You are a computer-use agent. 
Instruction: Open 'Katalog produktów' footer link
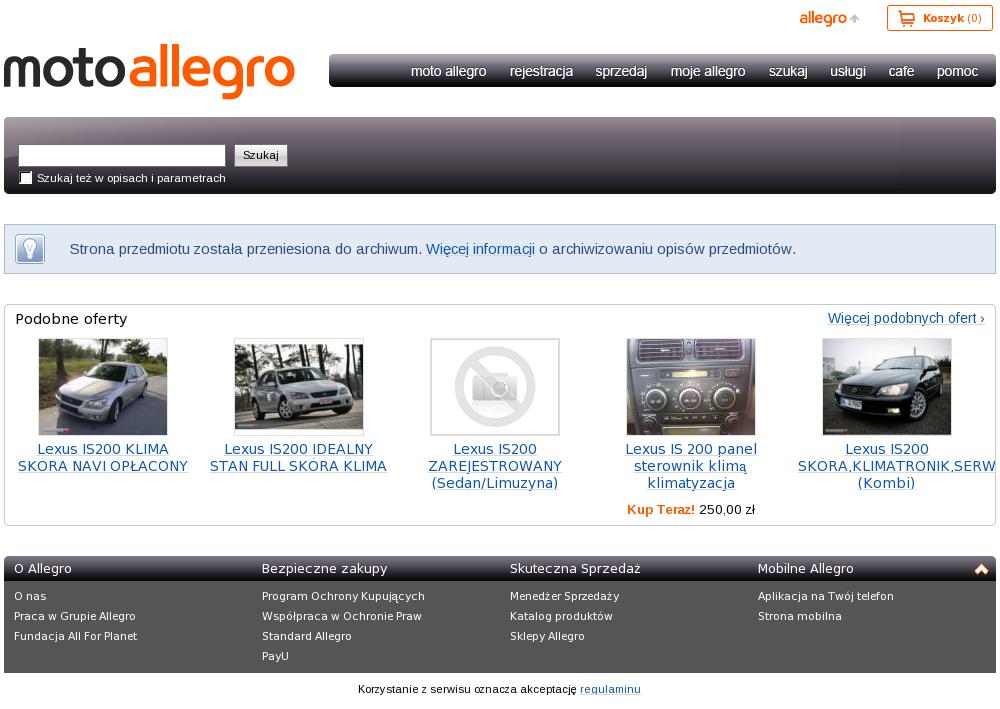pos(561,616)
